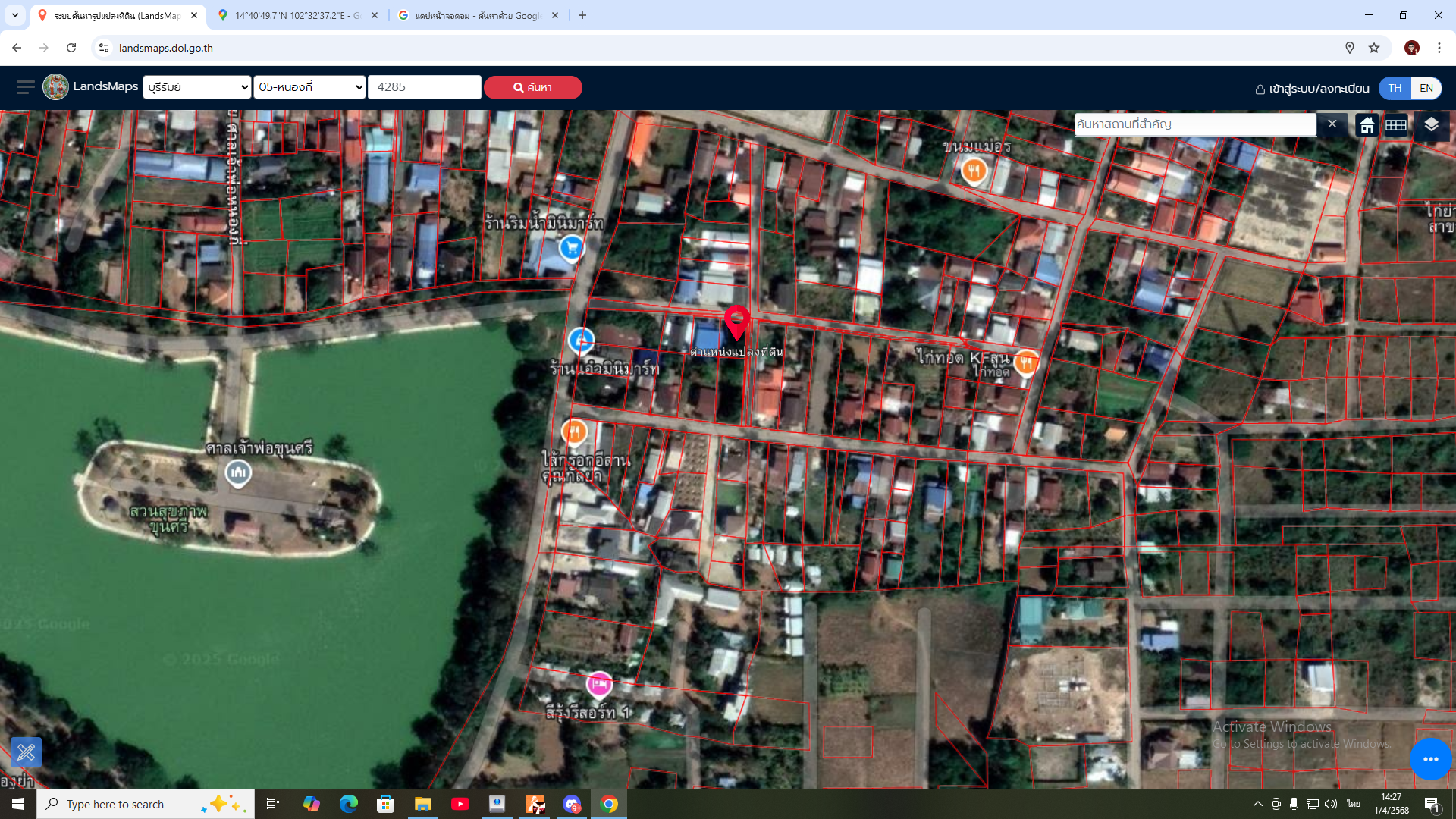The image size is (1456, 819).
Task: Select the สีรุ้งรีสอร์ท 1 lodging marker
Action: 599,685
